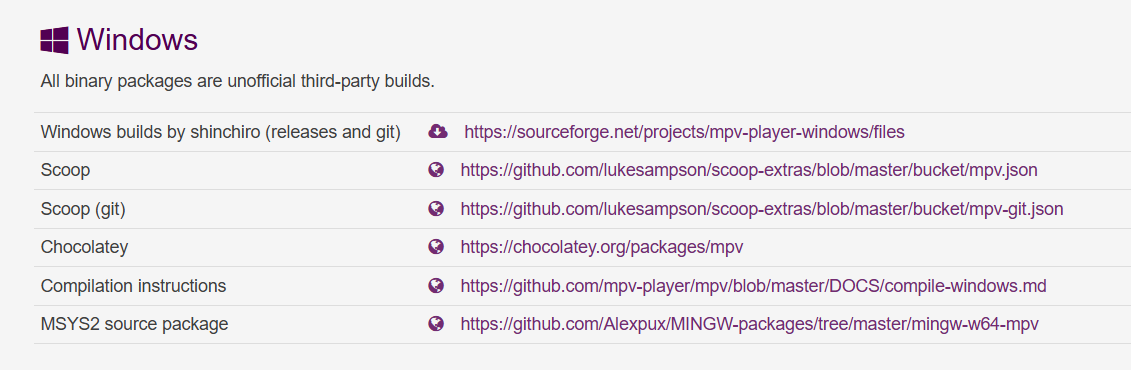Click the Scoop row label
1131x370 pixels.
click(65, 171)
